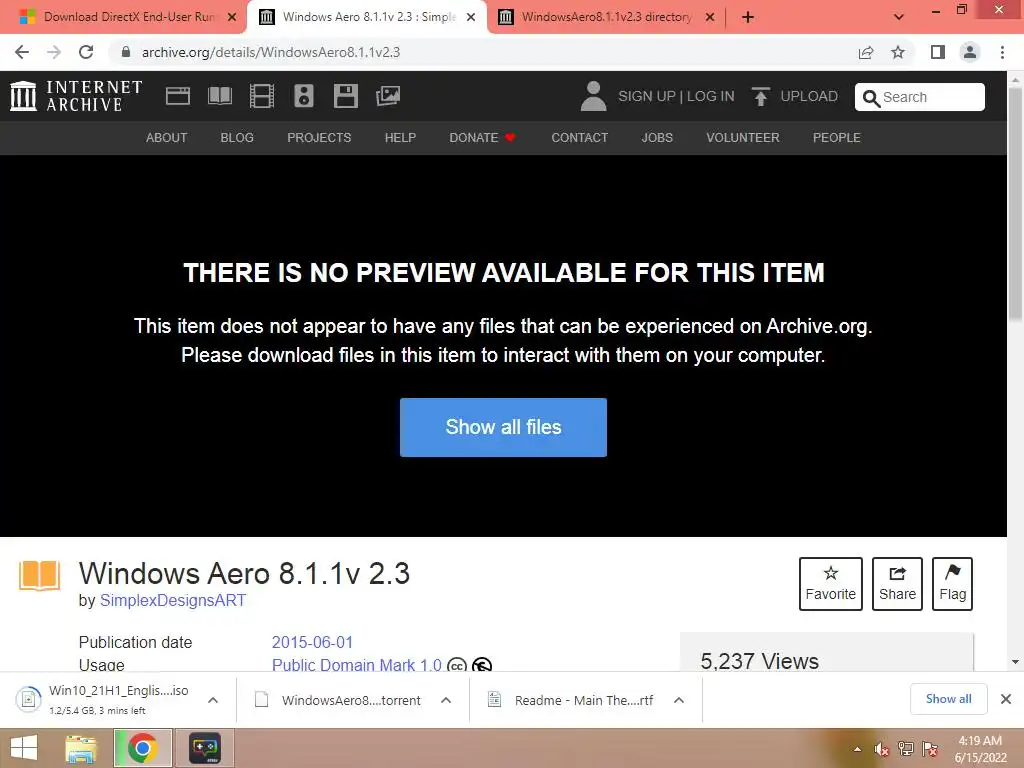Expand options for the Win10_21H1 iso download
The height and width of the screenshot is (768, 1024).
213,700
